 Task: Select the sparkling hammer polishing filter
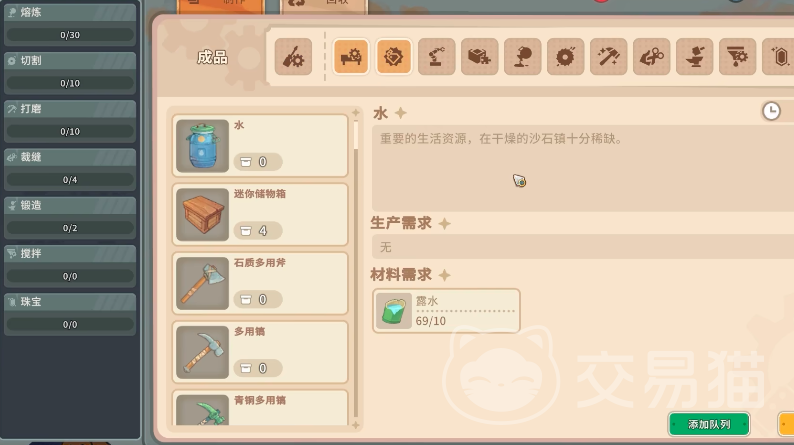click(609, 57)
